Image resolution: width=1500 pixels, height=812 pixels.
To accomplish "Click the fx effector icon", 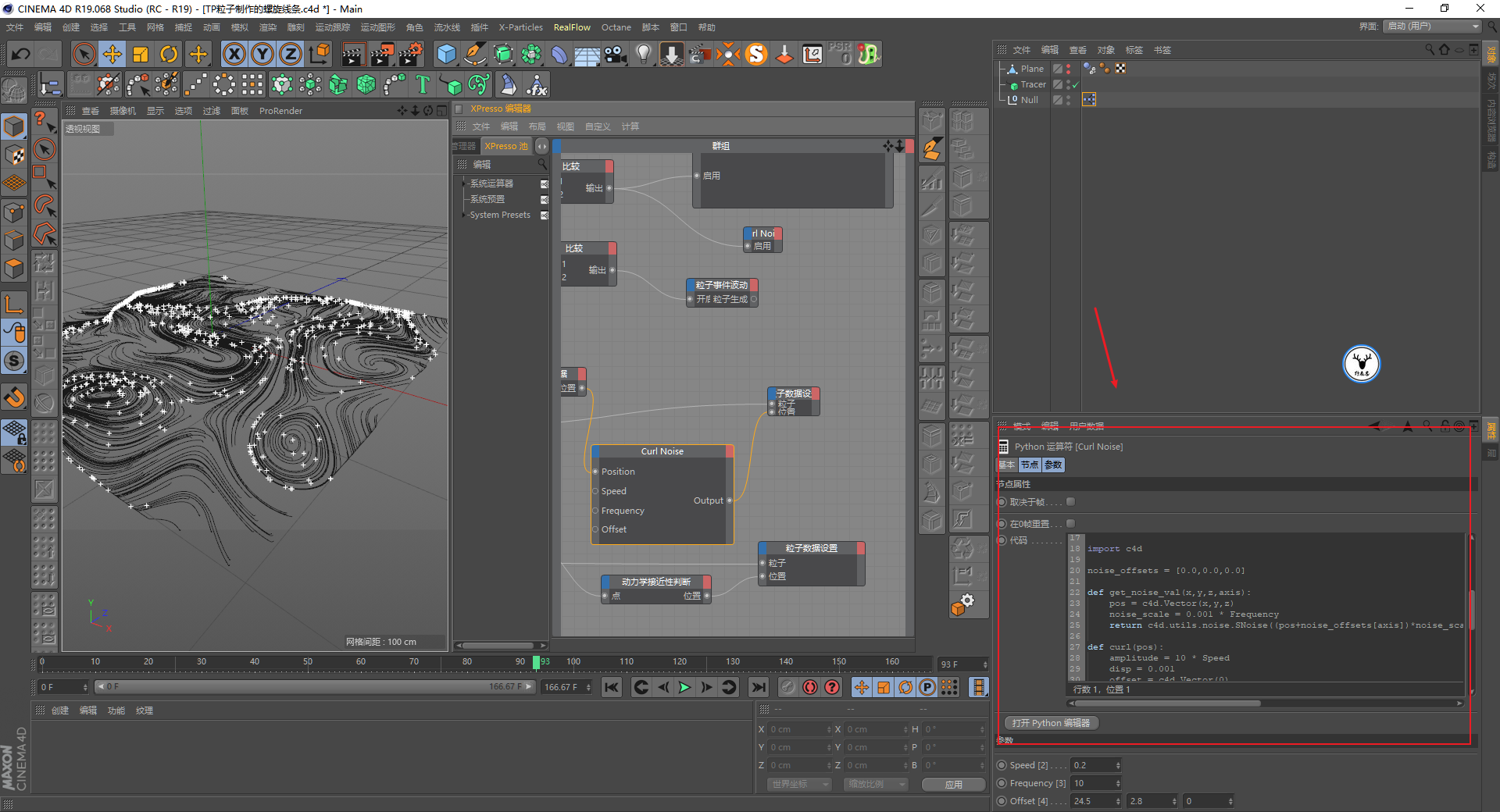I will click(x=537, y=84).
